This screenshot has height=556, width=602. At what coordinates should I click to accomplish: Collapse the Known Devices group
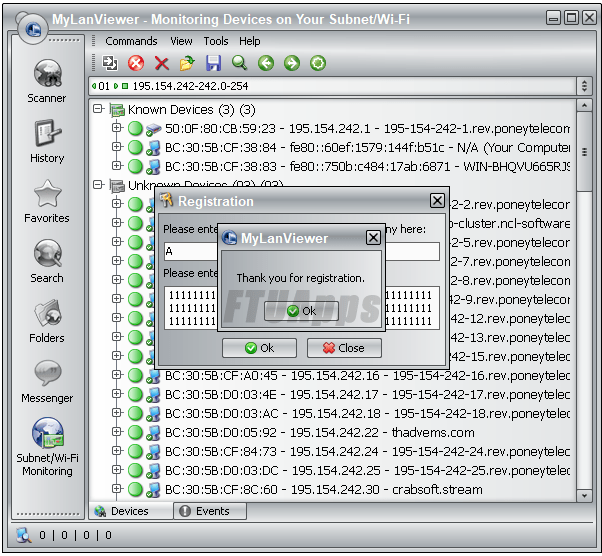coord(98,109)
